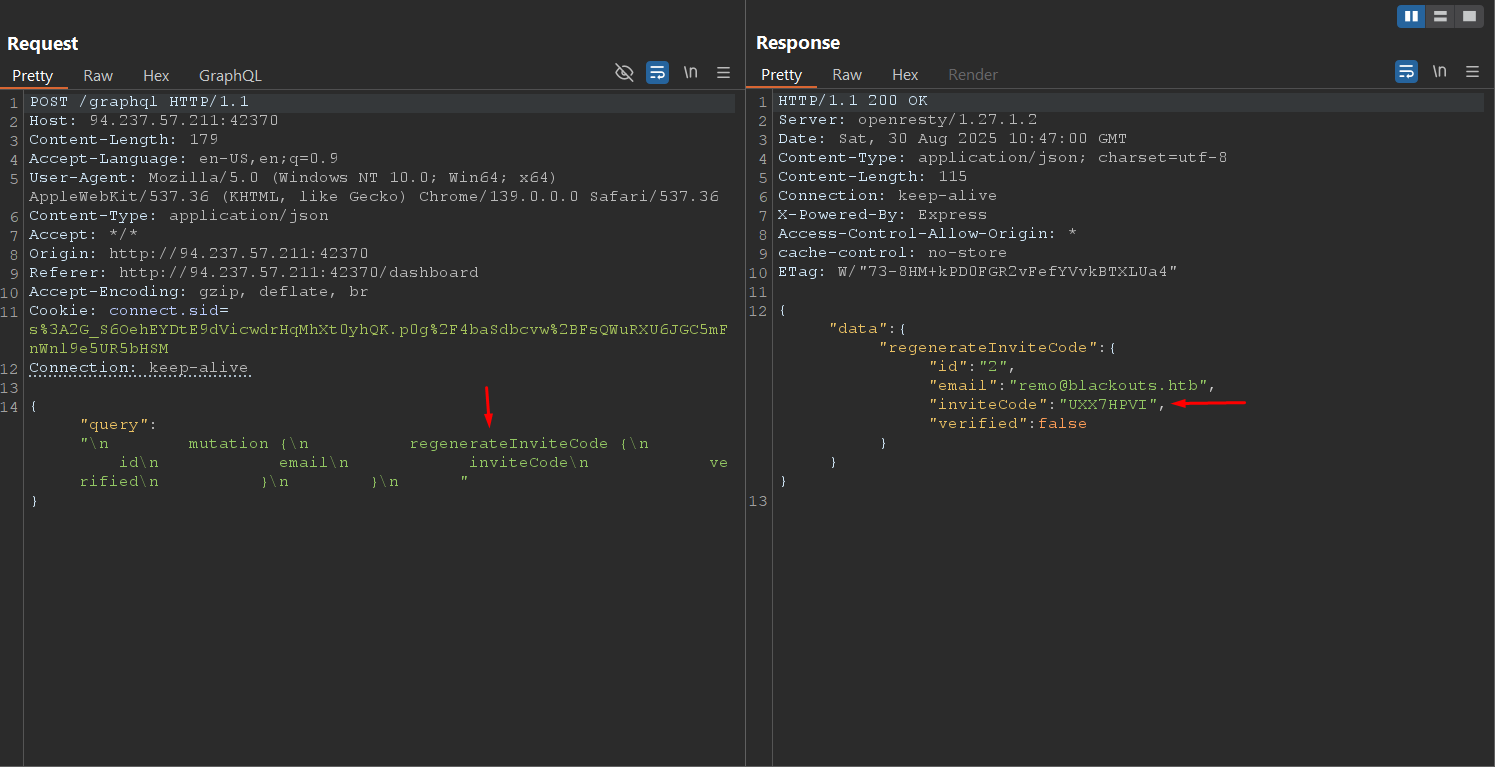
Task: Click the Request Host header value
Action: (x=184, y=121)
